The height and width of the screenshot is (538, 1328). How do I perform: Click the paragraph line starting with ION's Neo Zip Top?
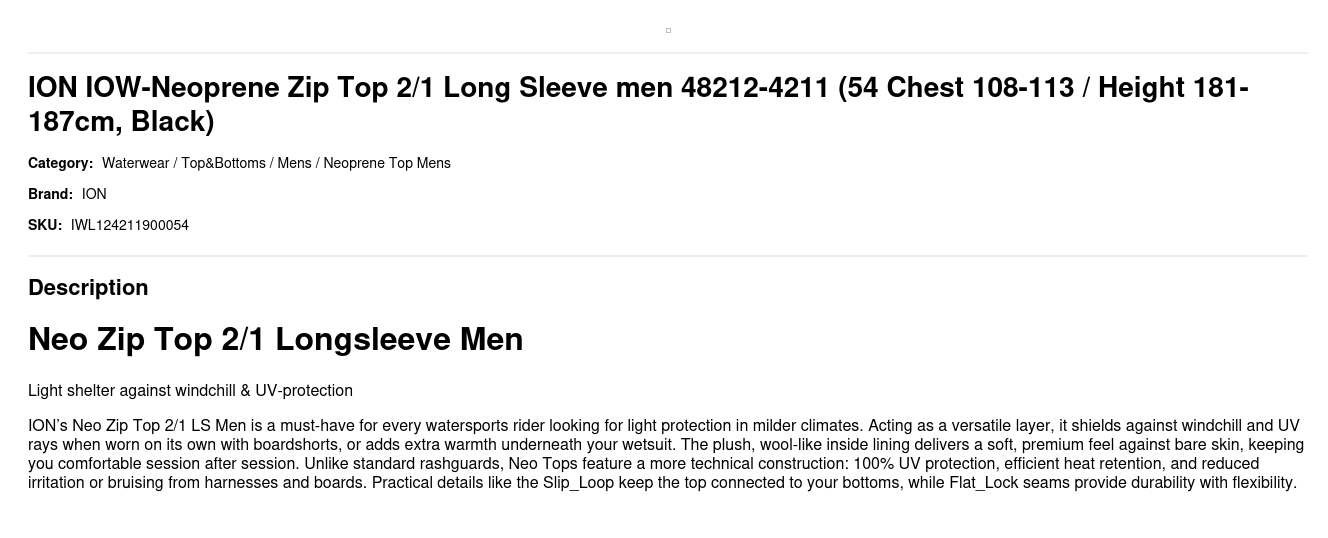point(664,425)
